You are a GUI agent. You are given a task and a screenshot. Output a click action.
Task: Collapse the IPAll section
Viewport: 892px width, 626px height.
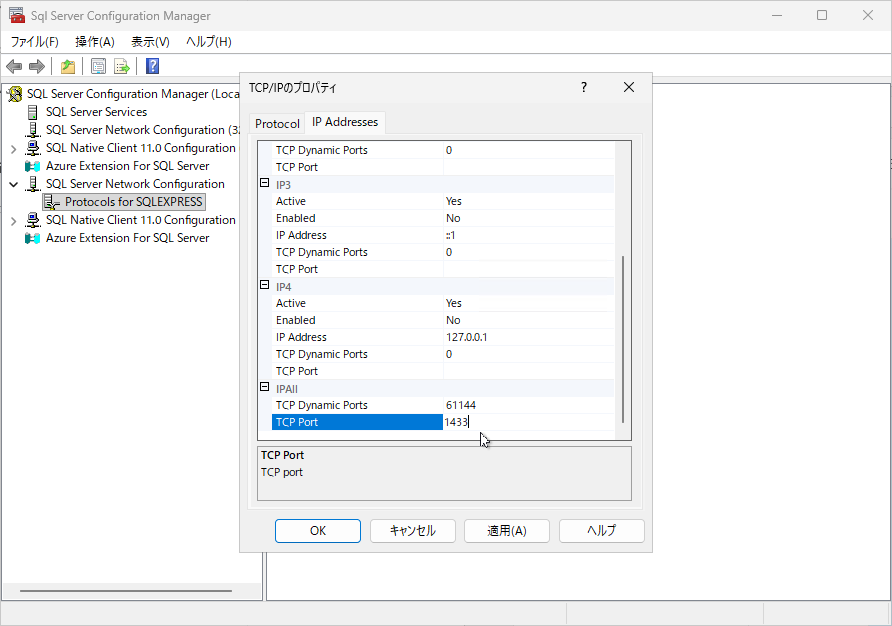click(x=265, y=388)
